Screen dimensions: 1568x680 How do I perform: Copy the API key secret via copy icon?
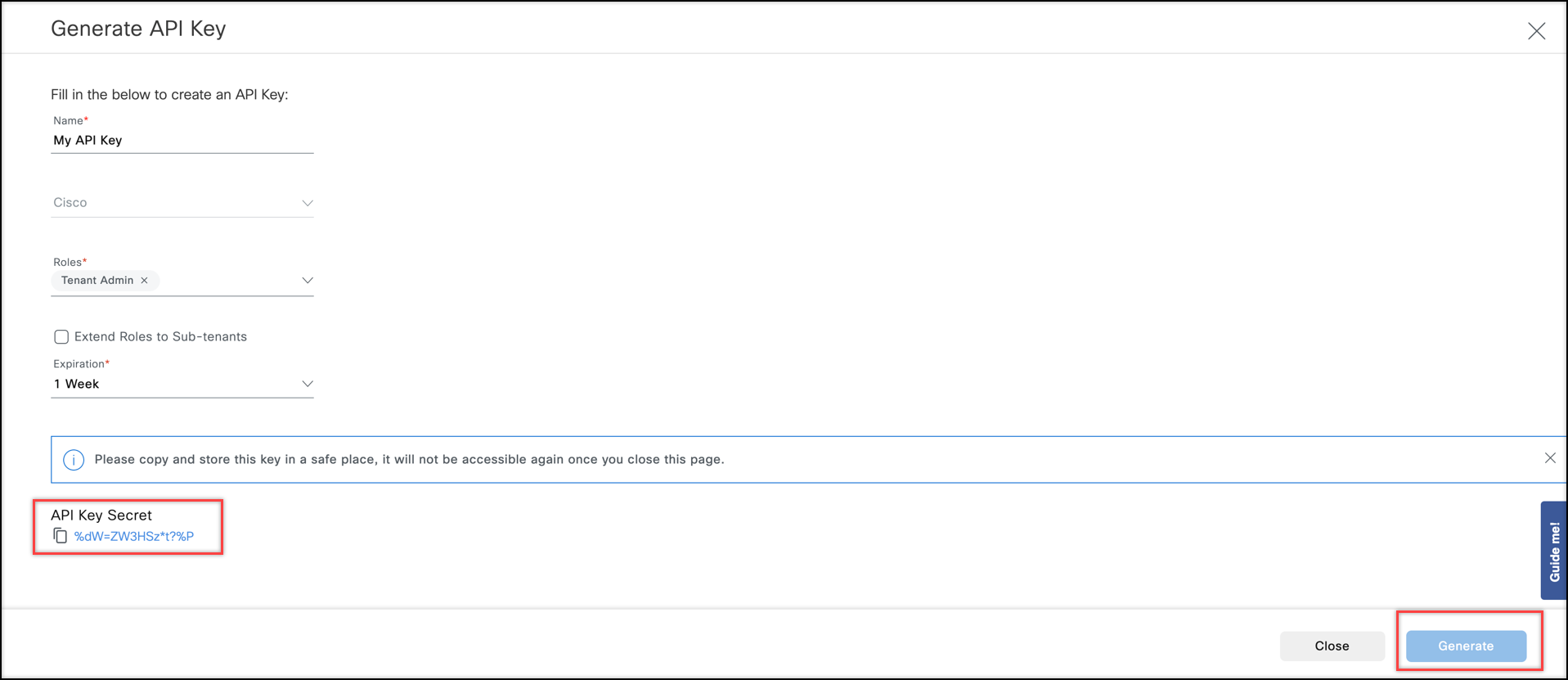[x=60, y=536]
